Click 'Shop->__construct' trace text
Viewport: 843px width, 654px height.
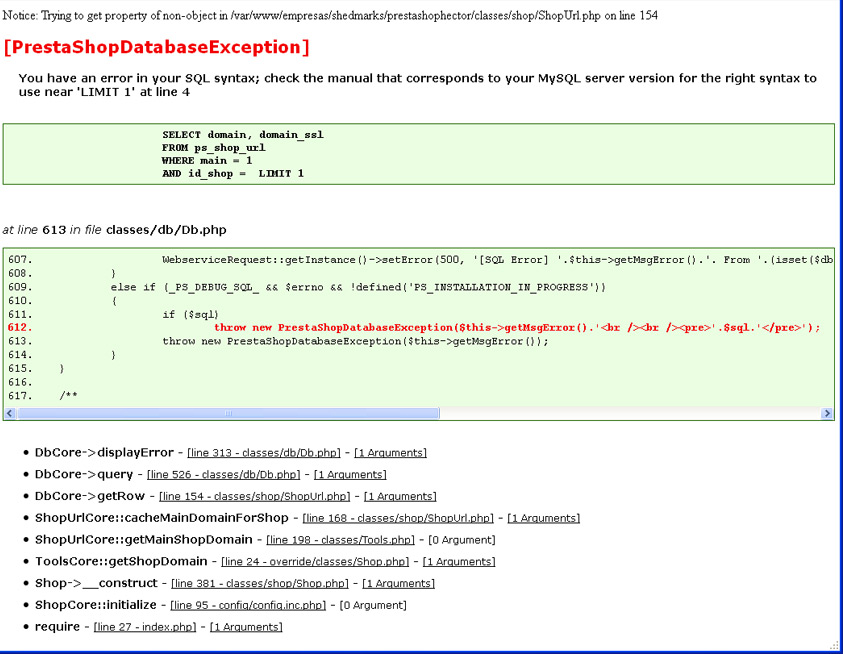(x=96, y=583)
